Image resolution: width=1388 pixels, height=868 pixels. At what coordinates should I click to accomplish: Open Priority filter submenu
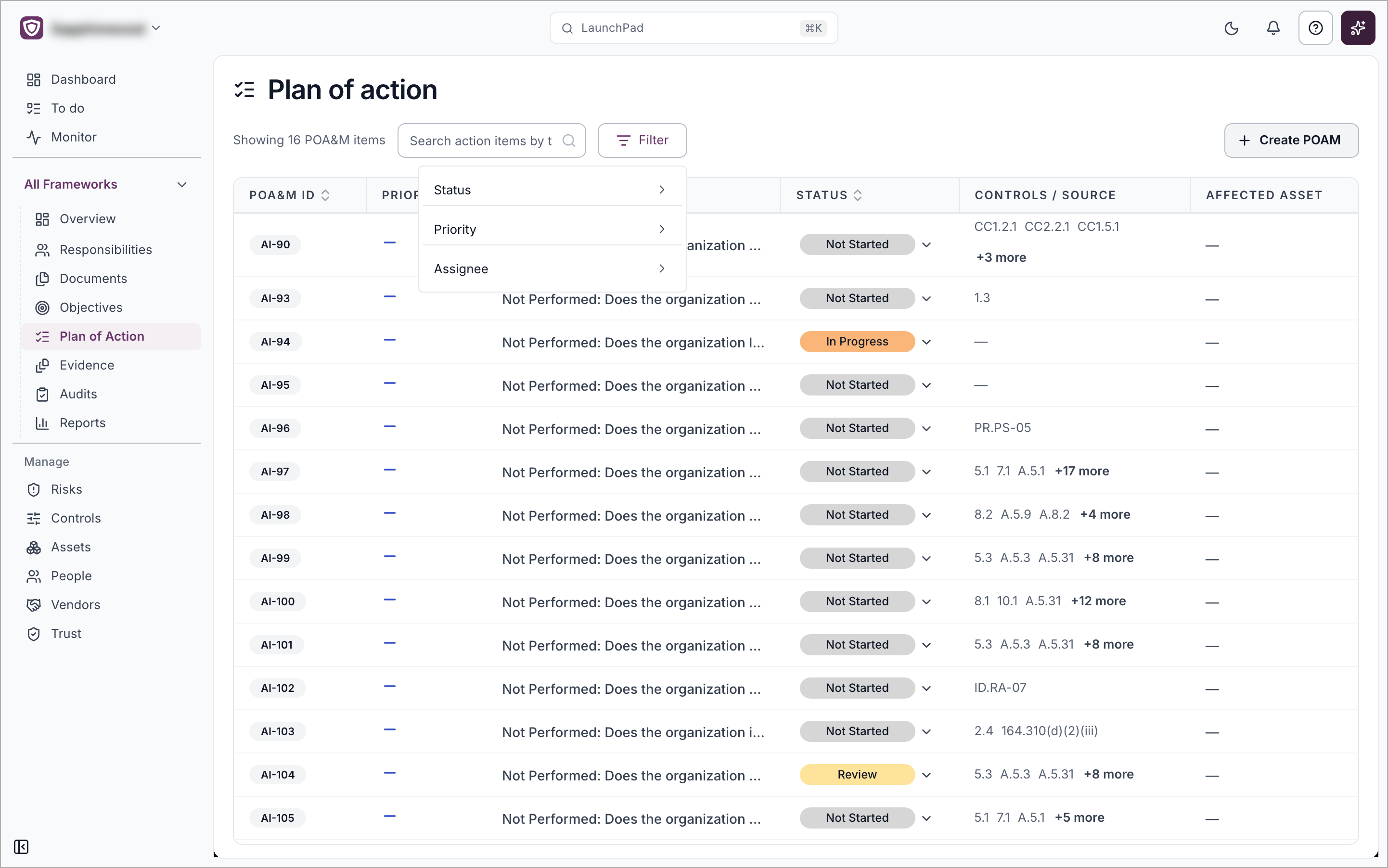(552, 229)
